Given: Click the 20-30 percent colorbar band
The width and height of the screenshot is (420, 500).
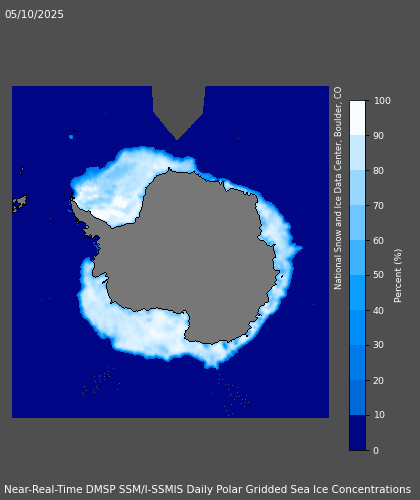Looking at the screenshot, I should click(x=357, y=362).
